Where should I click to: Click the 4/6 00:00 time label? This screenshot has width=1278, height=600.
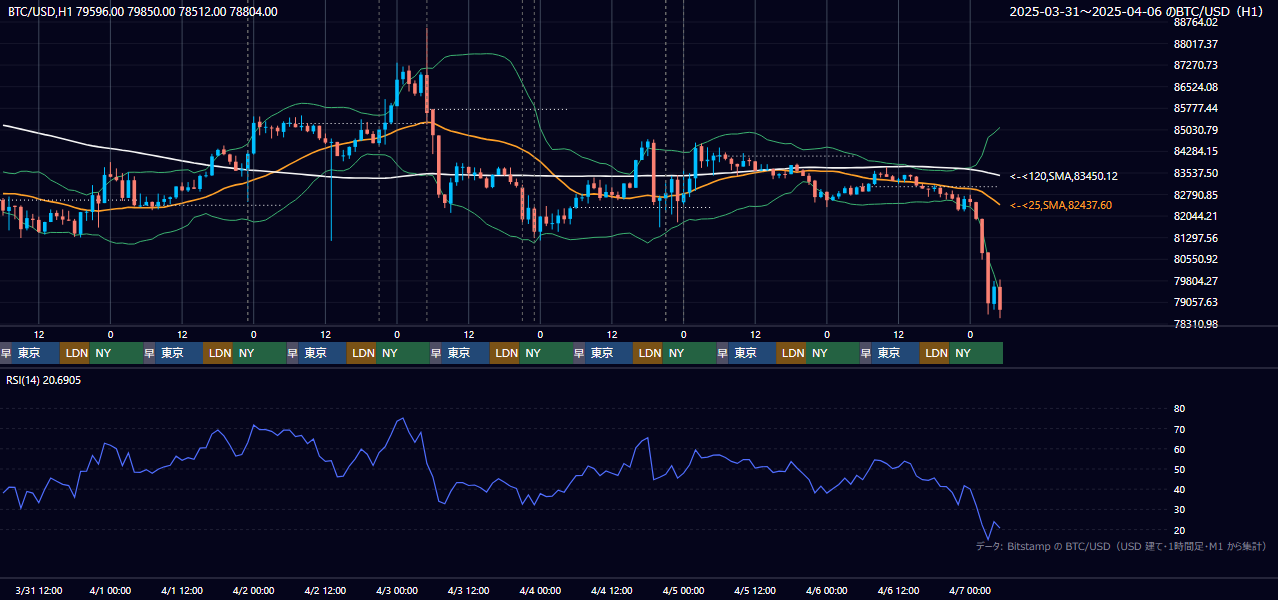click(x=827, y=590)
